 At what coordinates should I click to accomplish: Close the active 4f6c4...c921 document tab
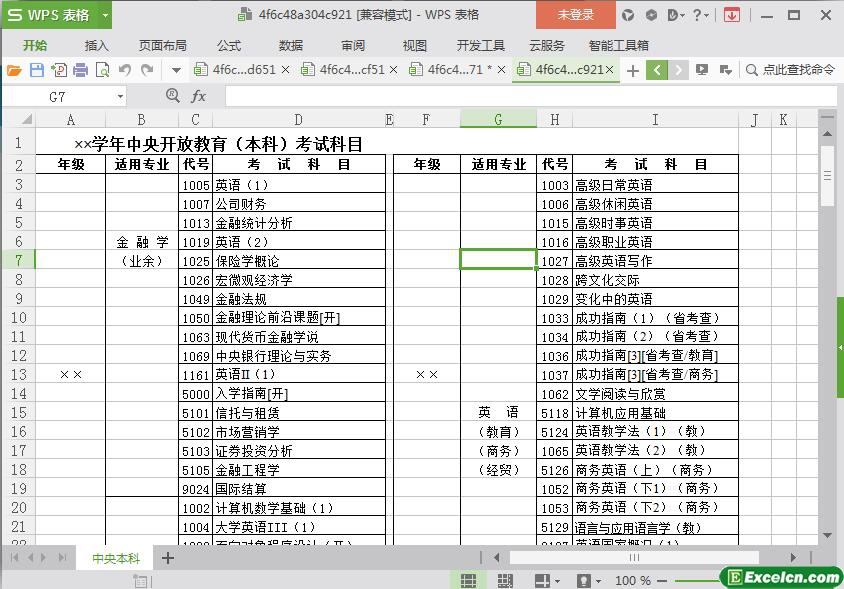pyautogui.click(x=609, y=70)
